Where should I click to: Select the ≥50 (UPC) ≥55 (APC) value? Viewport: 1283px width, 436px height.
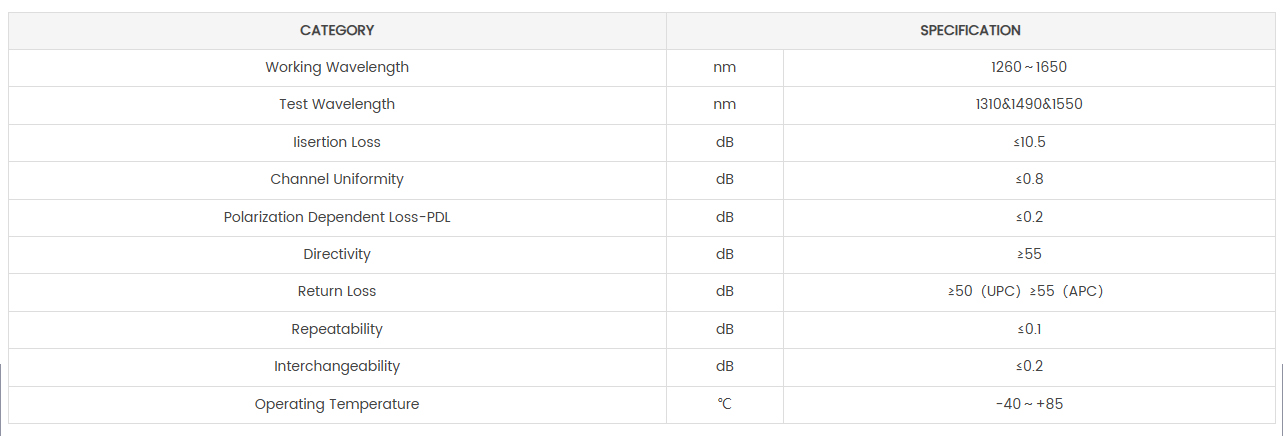tap(1025, 291)
